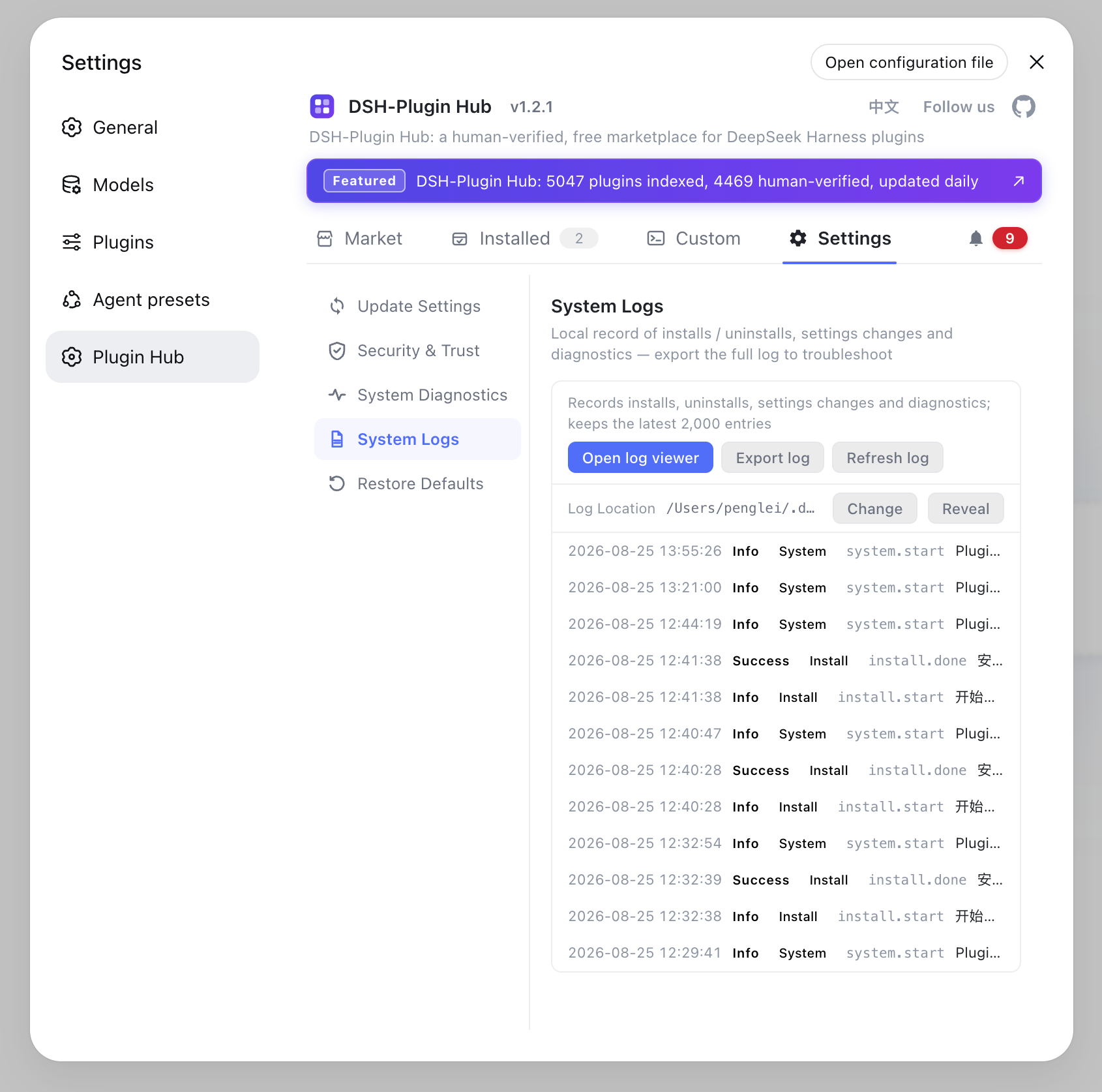Change the log location
Viewport: 1102px width, 1092px height.
point(875,509)
